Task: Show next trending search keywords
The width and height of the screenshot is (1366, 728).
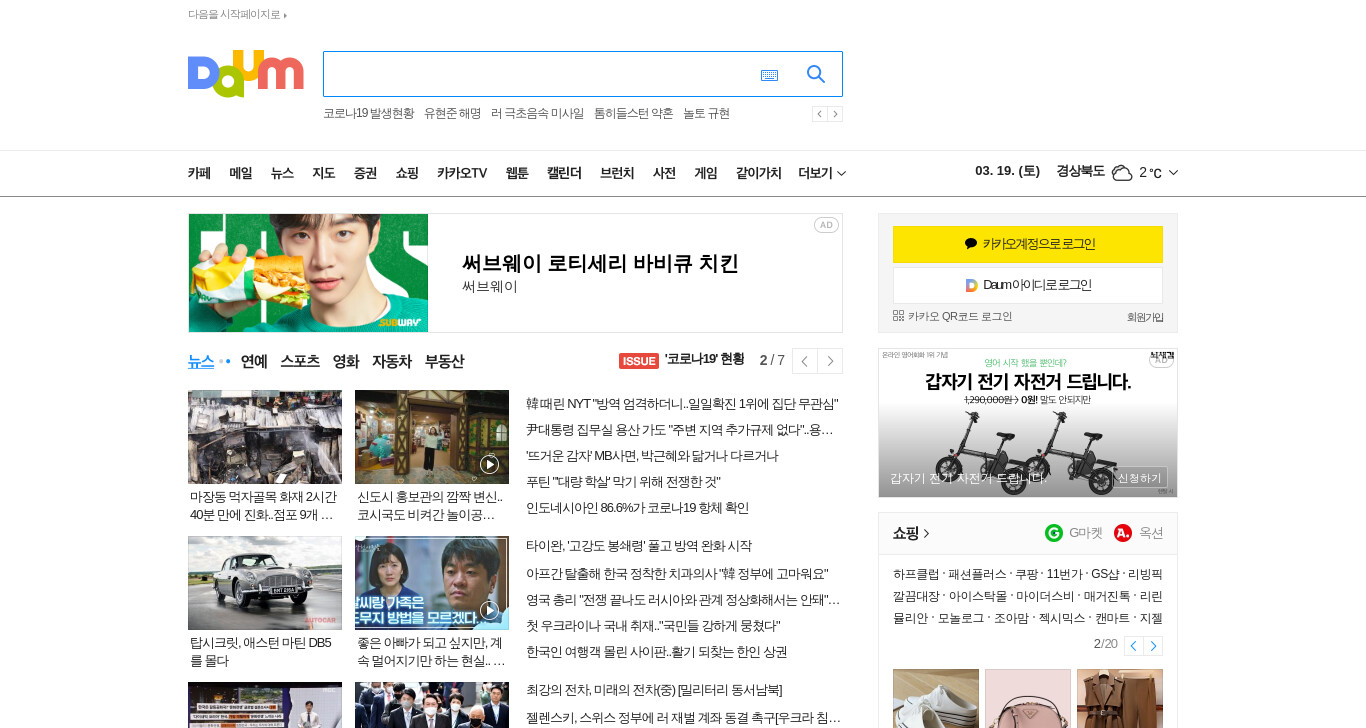Action: 835,114
